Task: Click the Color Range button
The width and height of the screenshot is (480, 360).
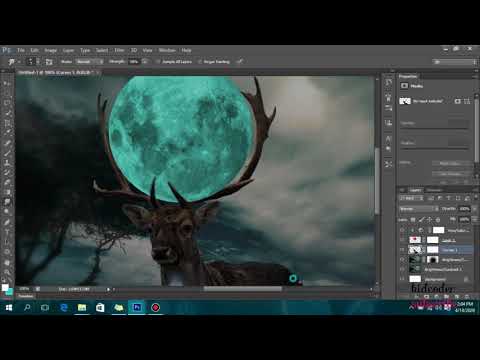Action: [450, 173]
